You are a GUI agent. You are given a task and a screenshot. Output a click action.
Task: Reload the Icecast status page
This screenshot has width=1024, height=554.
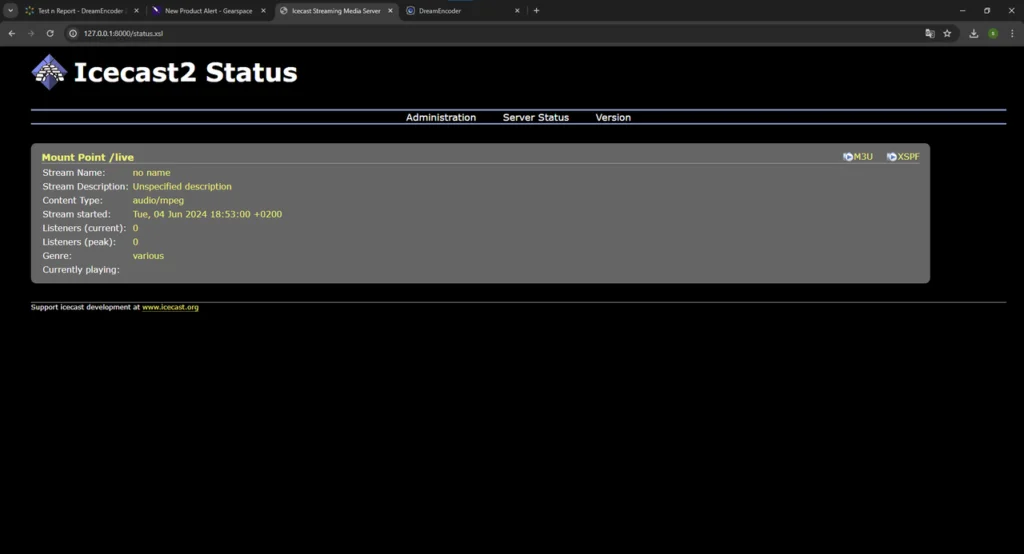click(x=50, y=33)
